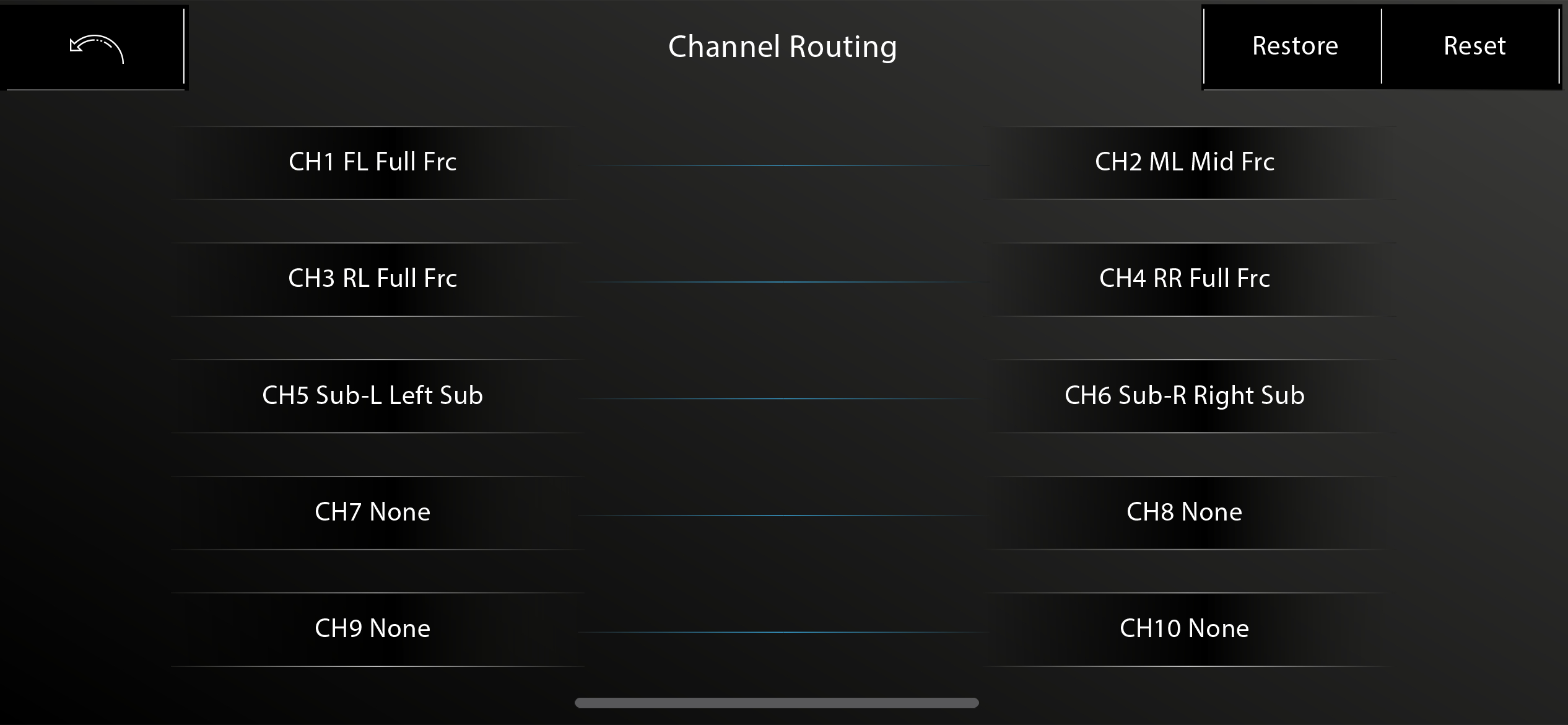Open CH1 FL Full Frc routing
The width and height of the screenshot is (1568, 725).
(x=373, y=162)
